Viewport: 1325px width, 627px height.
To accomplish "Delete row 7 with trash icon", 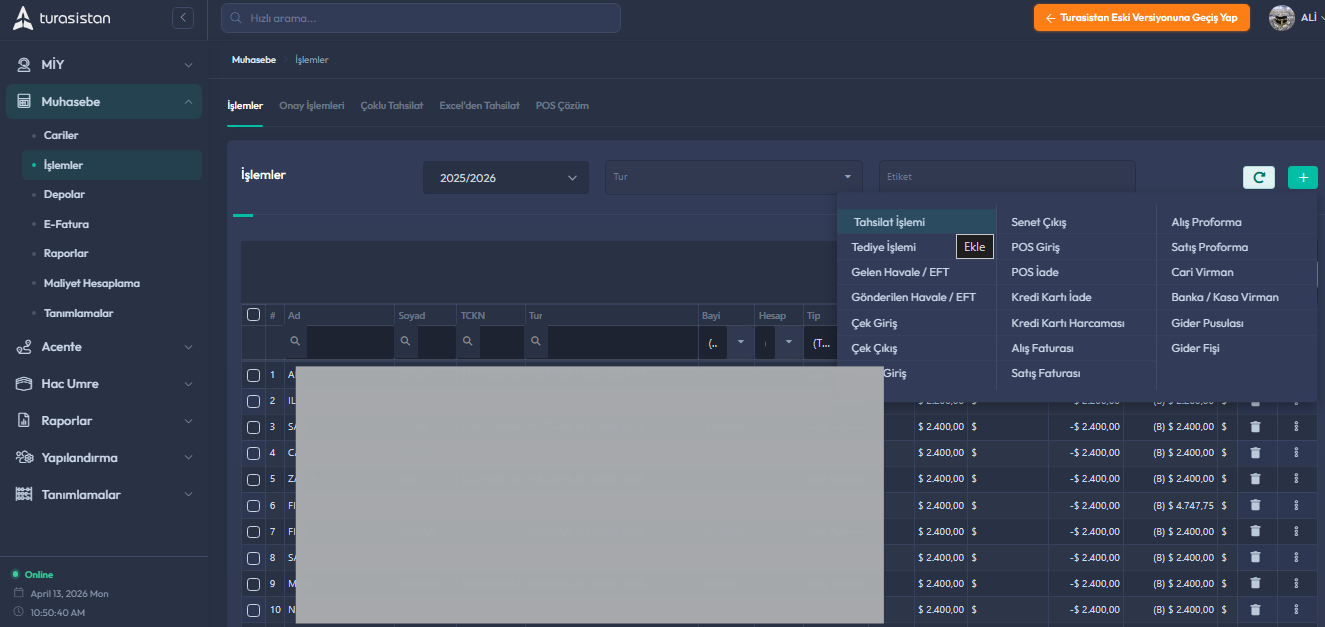I will point(1255,531).
